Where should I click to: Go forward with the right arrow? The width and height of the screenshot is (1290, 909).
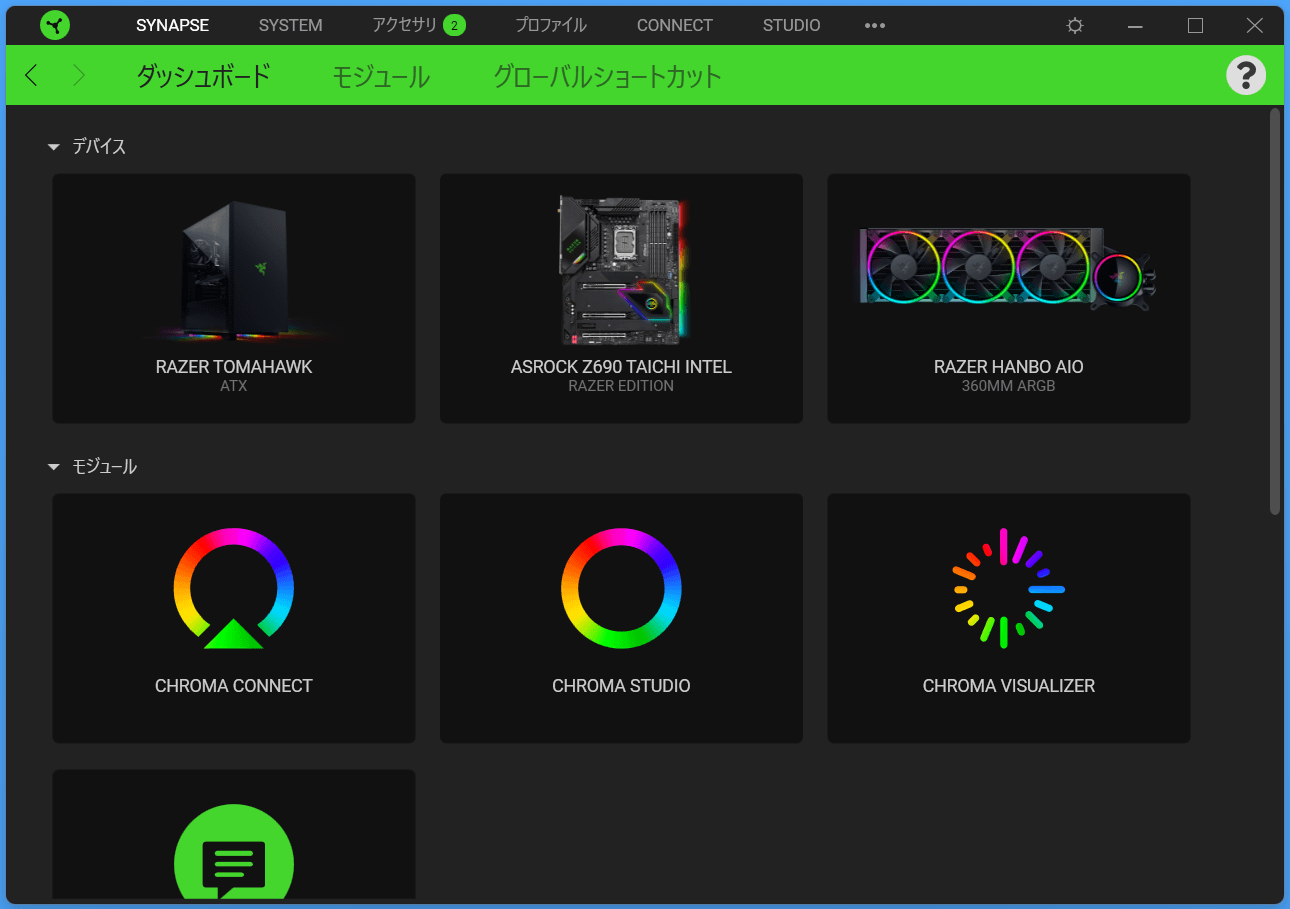coord(79,75)
